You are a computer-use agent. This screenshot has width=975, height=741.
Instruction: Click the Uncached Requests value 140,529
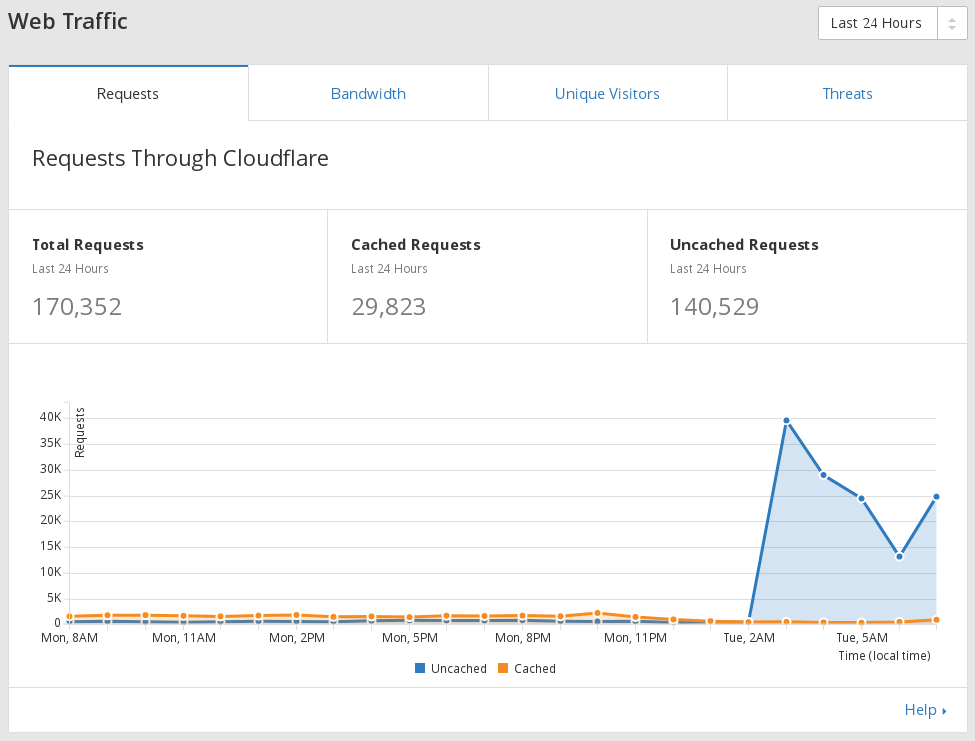714,306
